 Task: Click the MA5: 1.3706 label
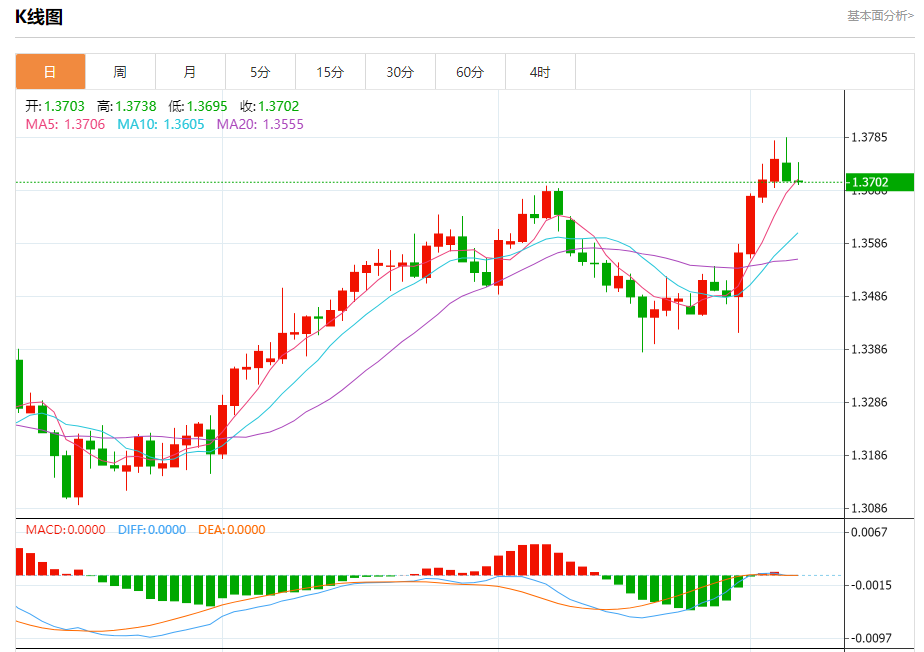65,124
